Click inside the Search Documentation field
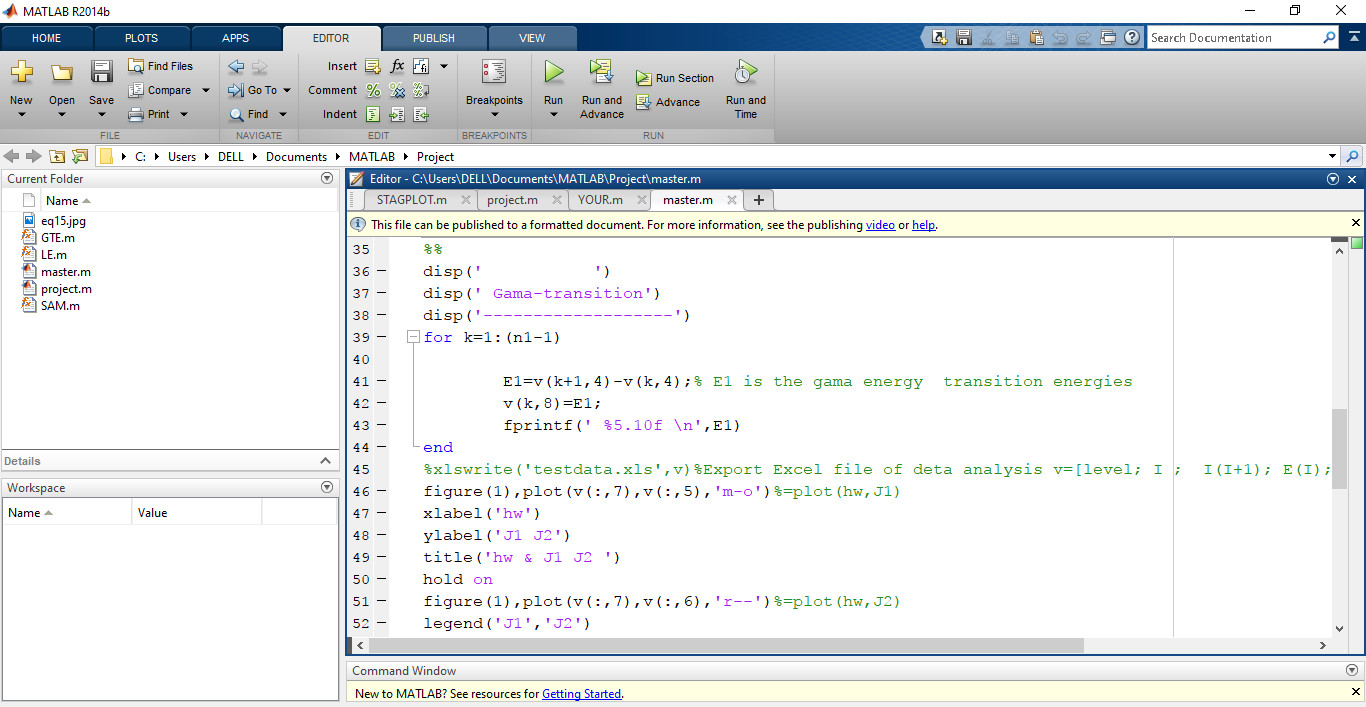This screenshot has width=1366, height=707. coord(1240,37)
